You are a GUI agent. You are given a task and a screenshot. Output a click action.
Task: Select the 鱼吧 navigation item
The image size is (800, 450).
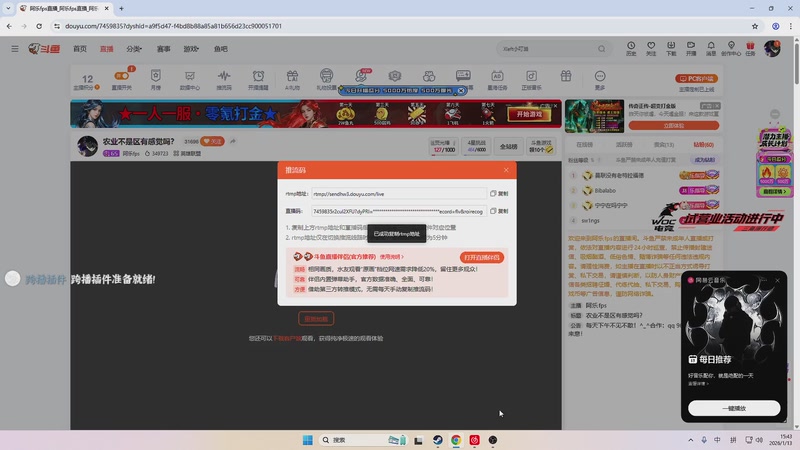(220, 49)
